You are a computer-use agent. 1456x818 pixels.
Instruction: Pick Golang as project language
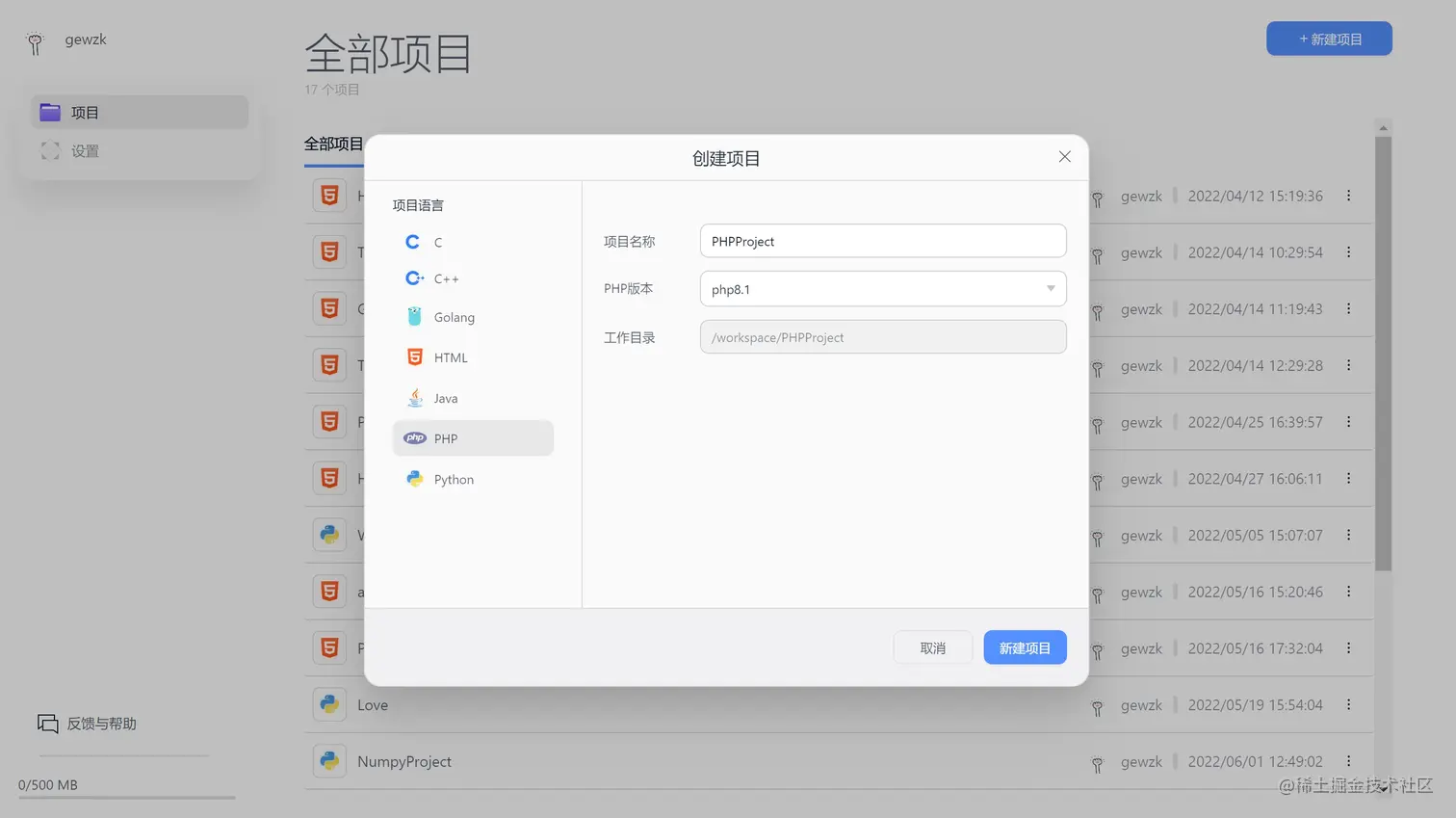(x=473, y=317)
